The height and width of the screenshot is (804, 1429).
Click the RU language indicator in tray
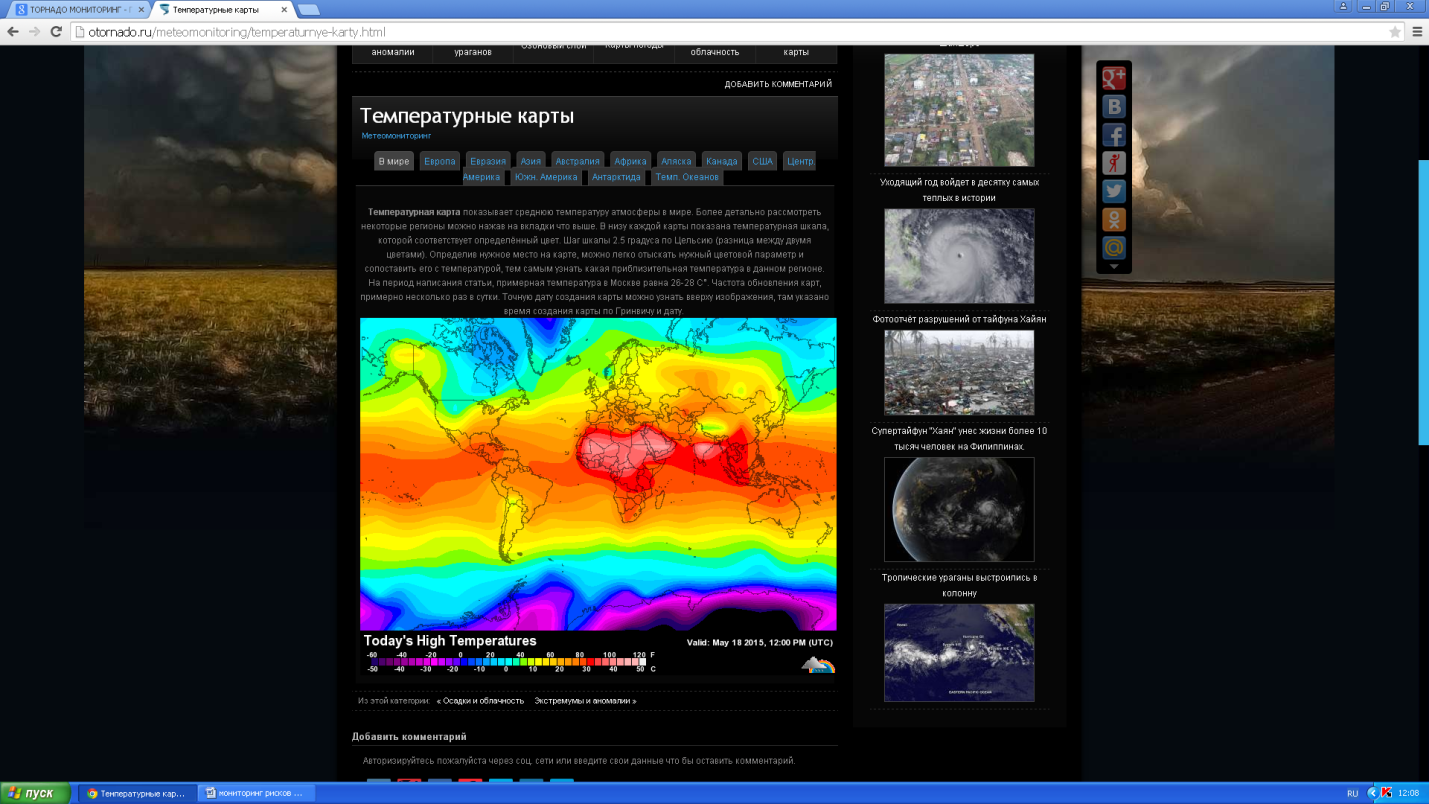click(1352, 793)
